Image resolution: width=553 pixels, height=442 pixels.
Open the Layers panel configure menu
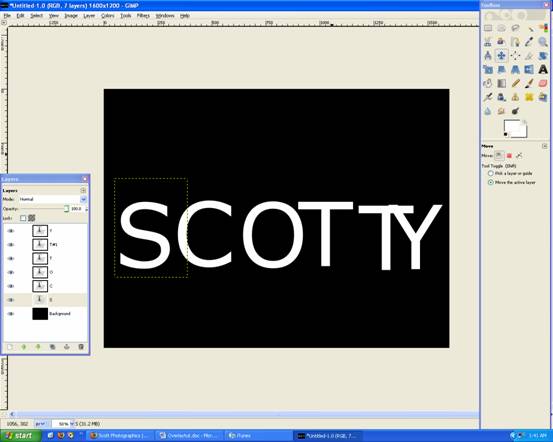coord(83,190)
